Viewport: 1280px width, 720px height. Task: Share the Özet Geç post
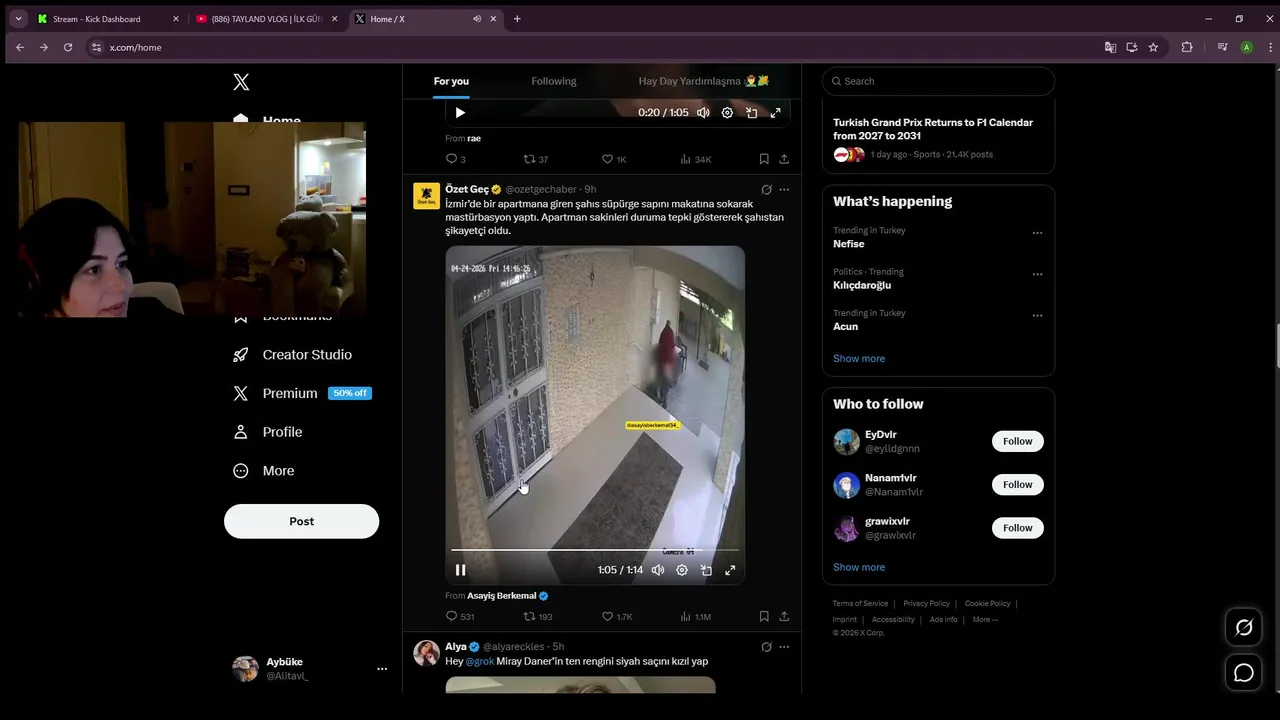(x=784, y=617)
